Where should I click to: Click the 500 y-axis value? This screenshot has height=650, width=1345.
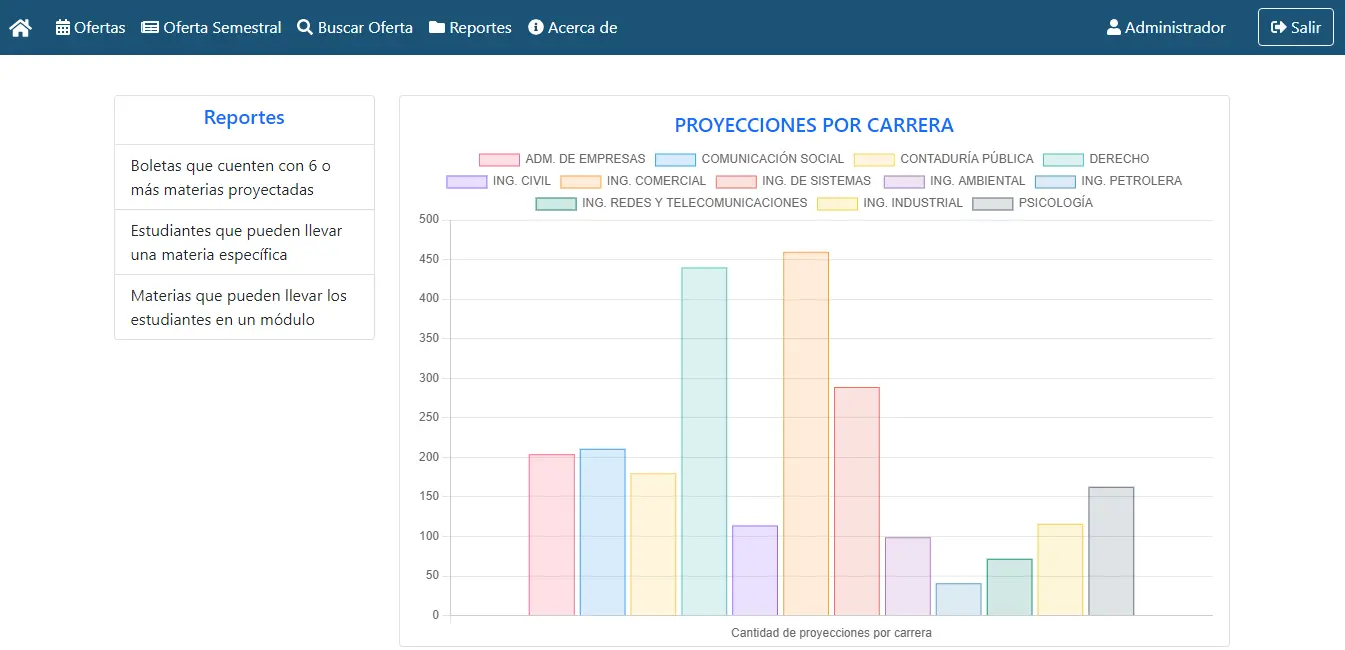point(429,219)
